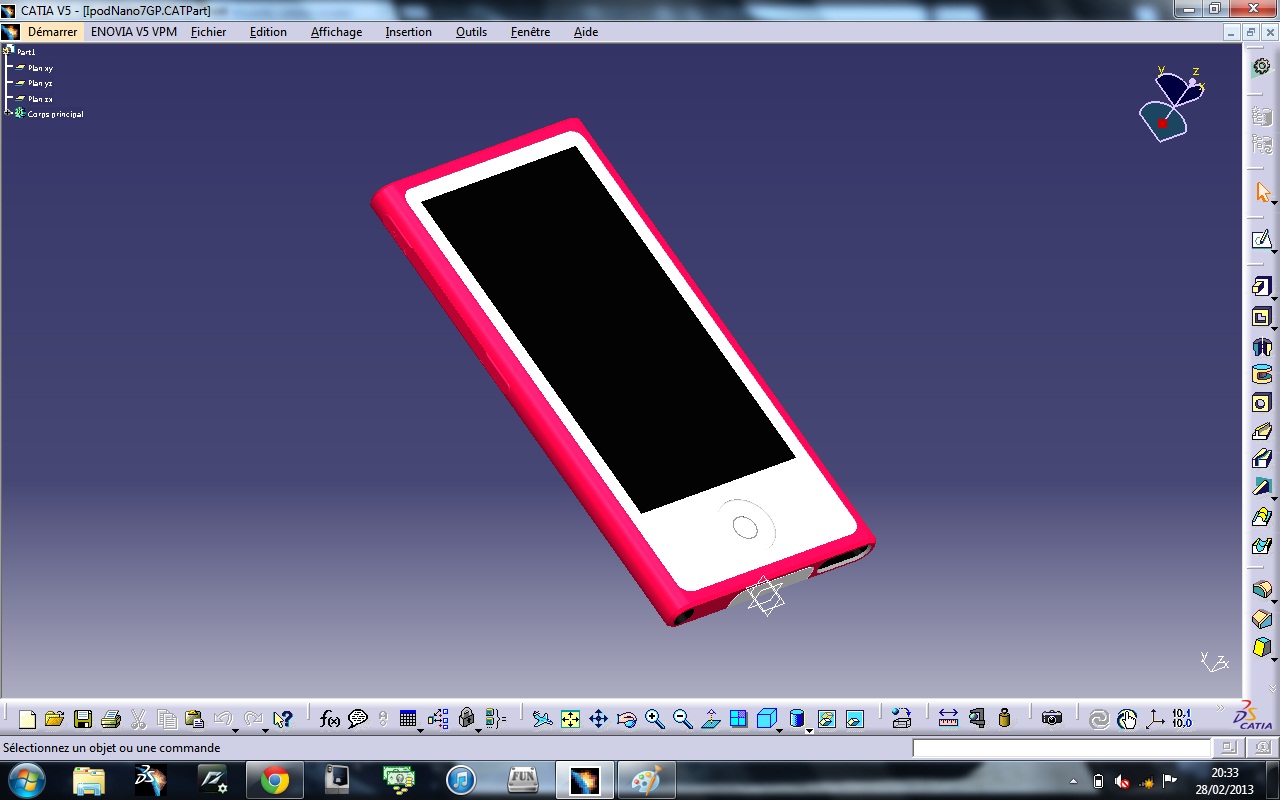Select the Hole tool

click(x=1261, y=403)
